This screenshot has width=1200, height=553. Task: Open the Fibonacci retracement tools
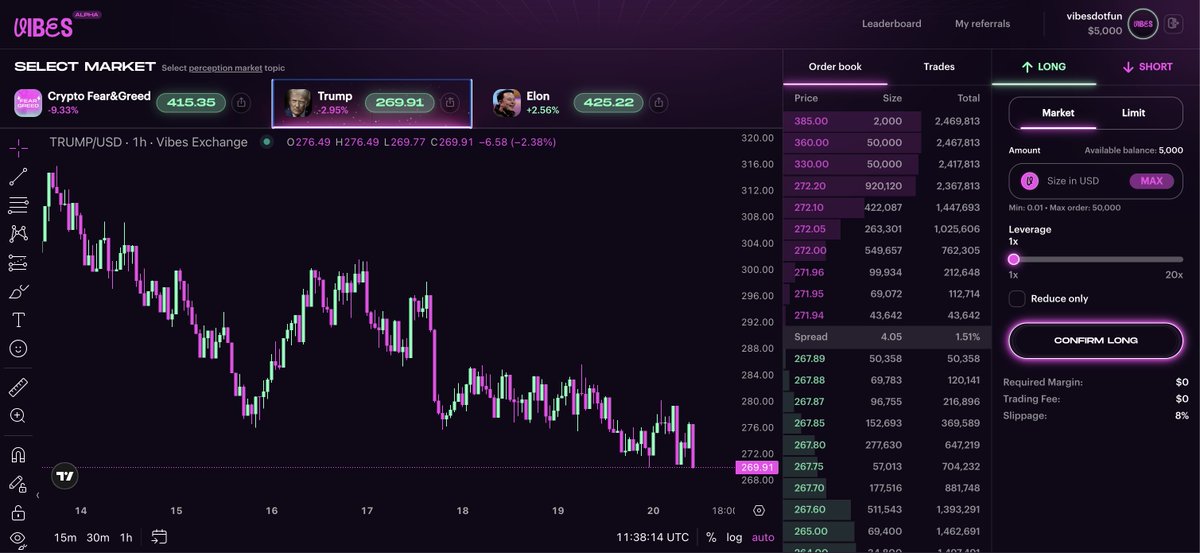tap(18, 205)
